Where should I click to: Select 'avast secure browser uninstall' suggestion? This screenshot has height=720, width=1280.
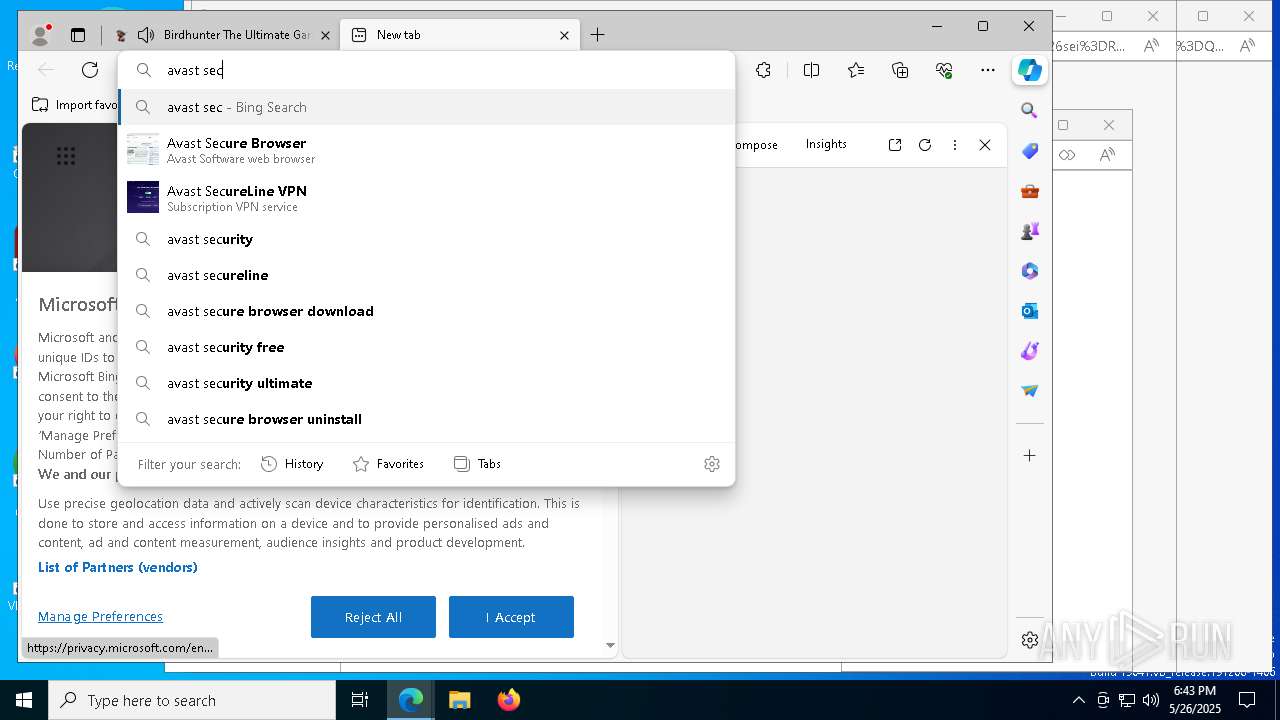pyautogui.click(x=427, y=419)
